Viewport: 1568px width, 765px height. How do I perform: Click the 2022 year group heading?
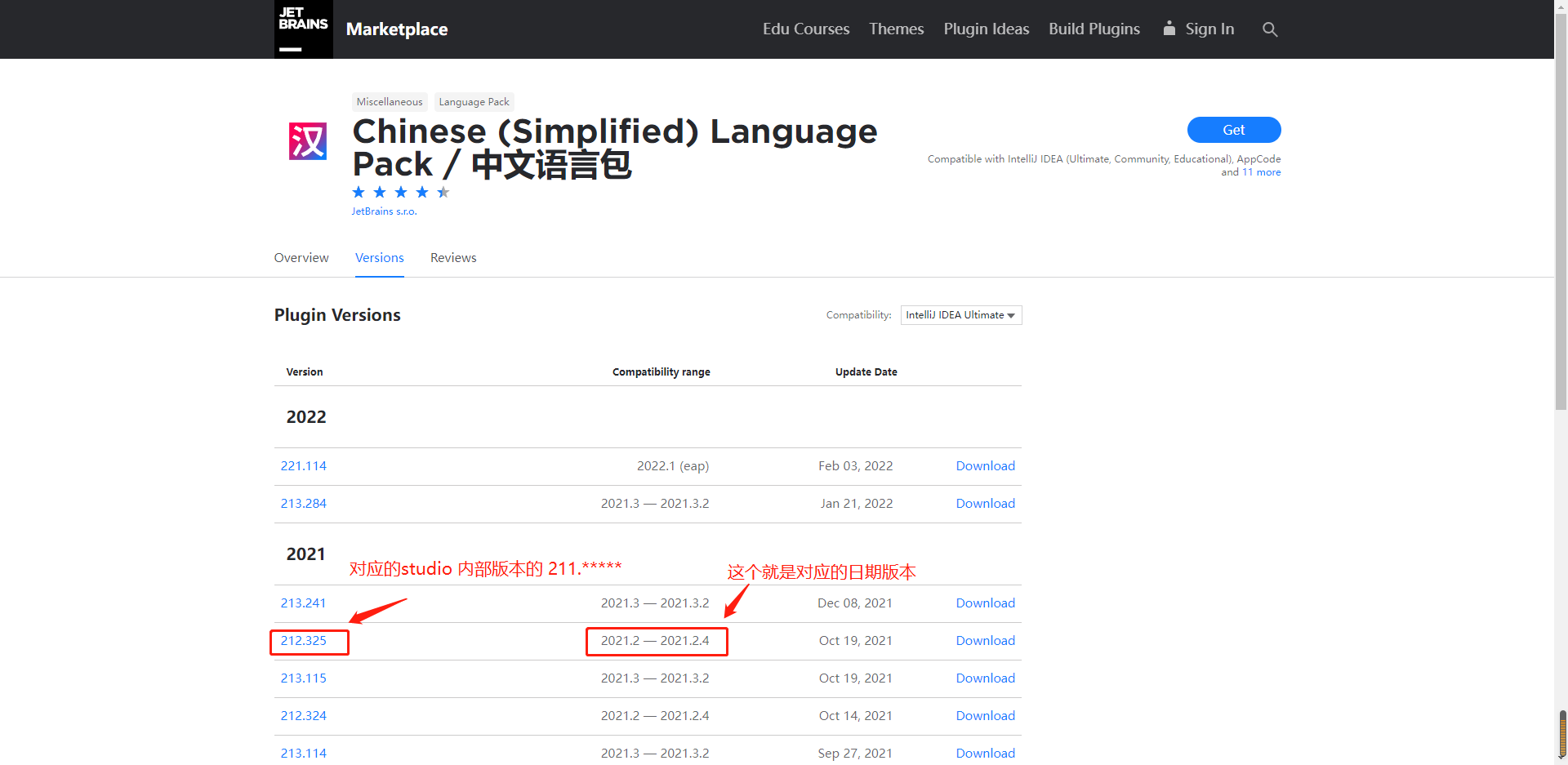[306, 417]
